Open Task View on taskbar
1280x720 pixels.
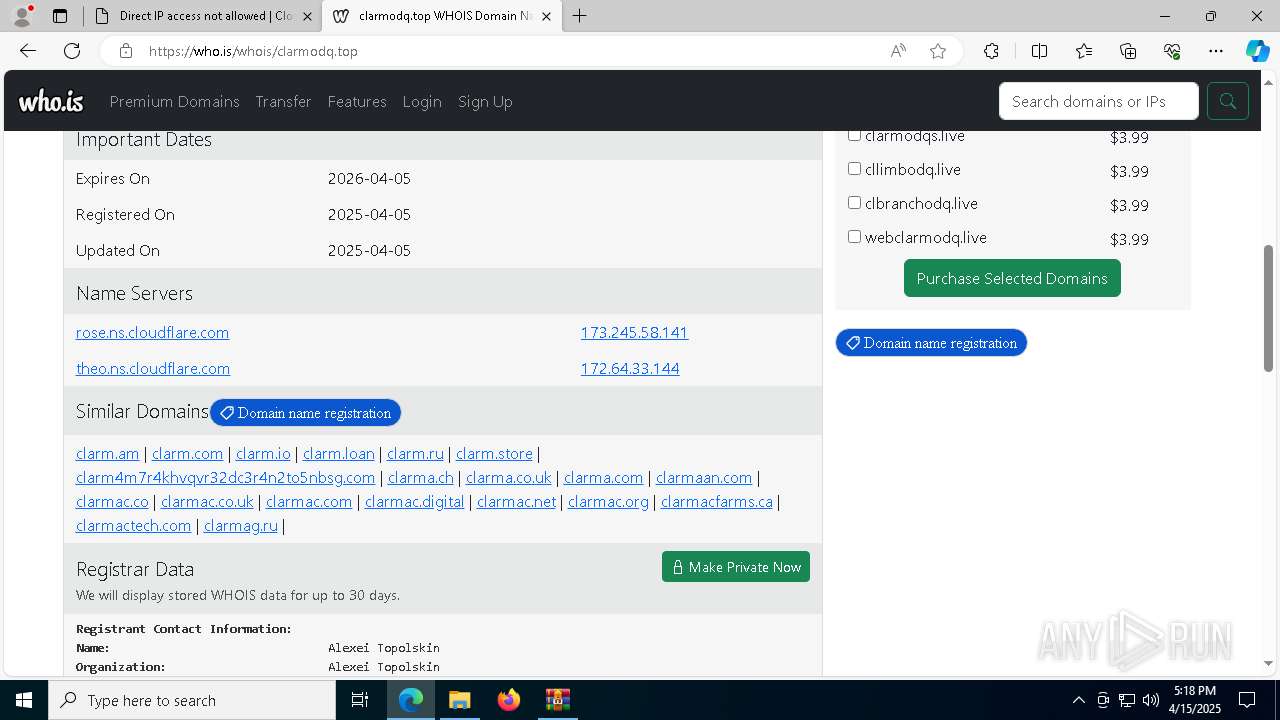[360, 700]
